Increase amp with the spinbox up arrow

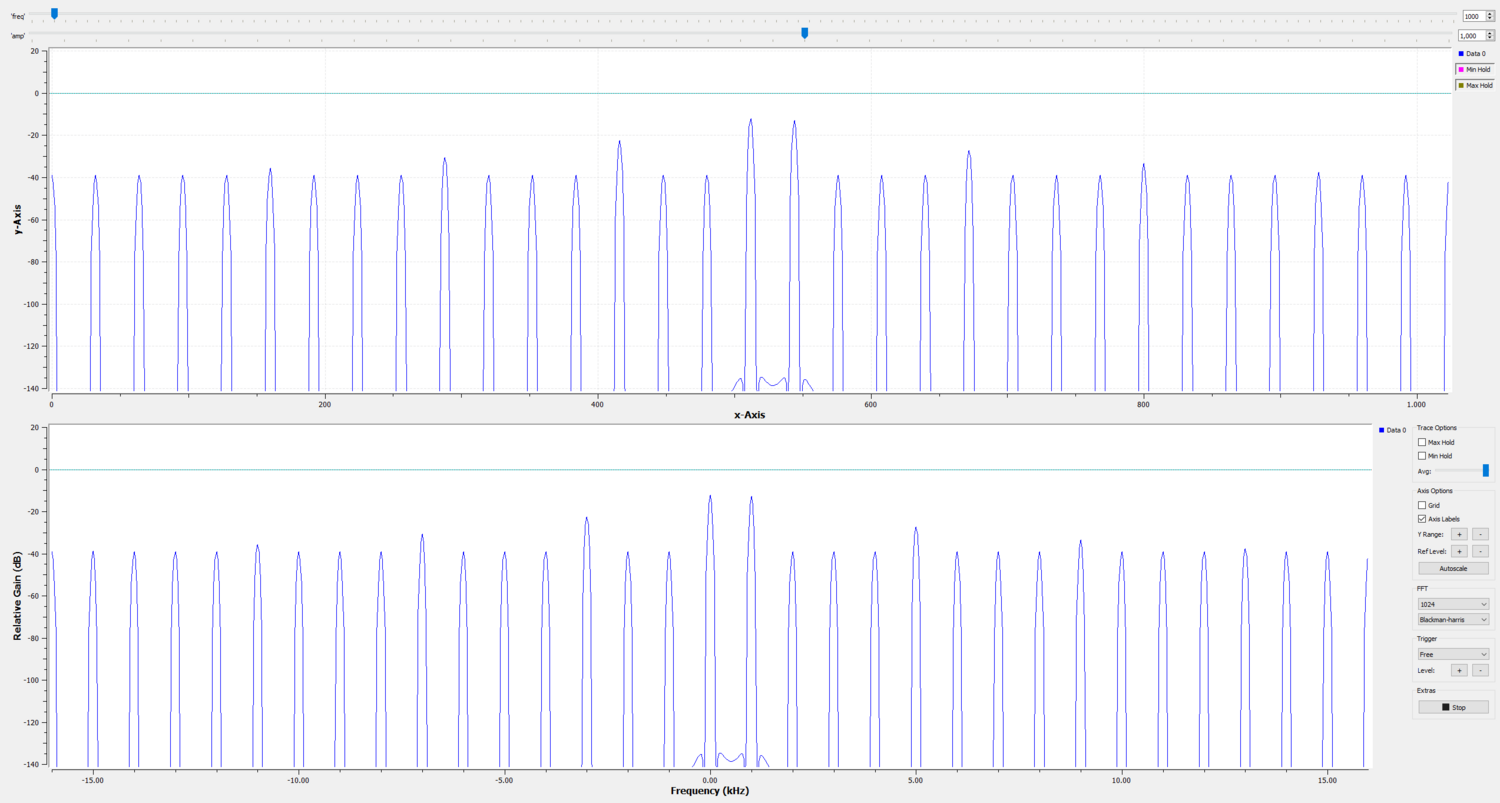(1489, 34)
